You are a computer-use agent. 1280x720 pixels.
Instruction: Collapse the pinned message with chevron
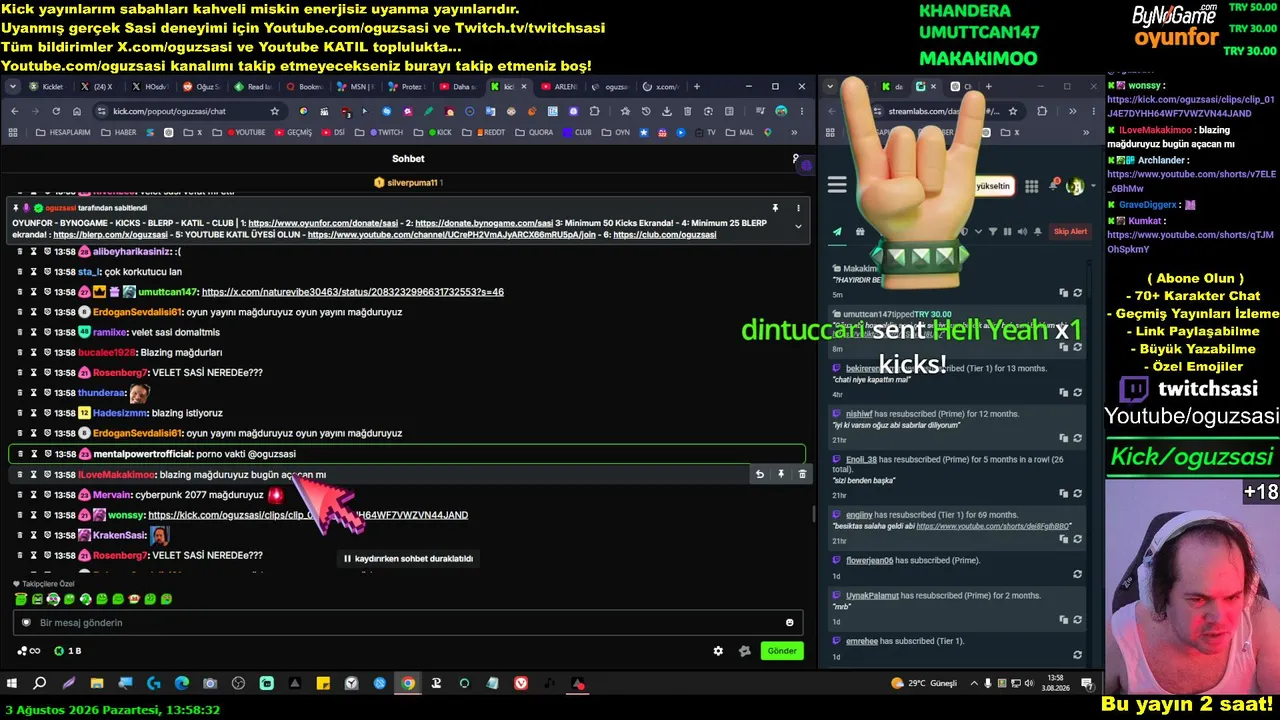[798, 227]
